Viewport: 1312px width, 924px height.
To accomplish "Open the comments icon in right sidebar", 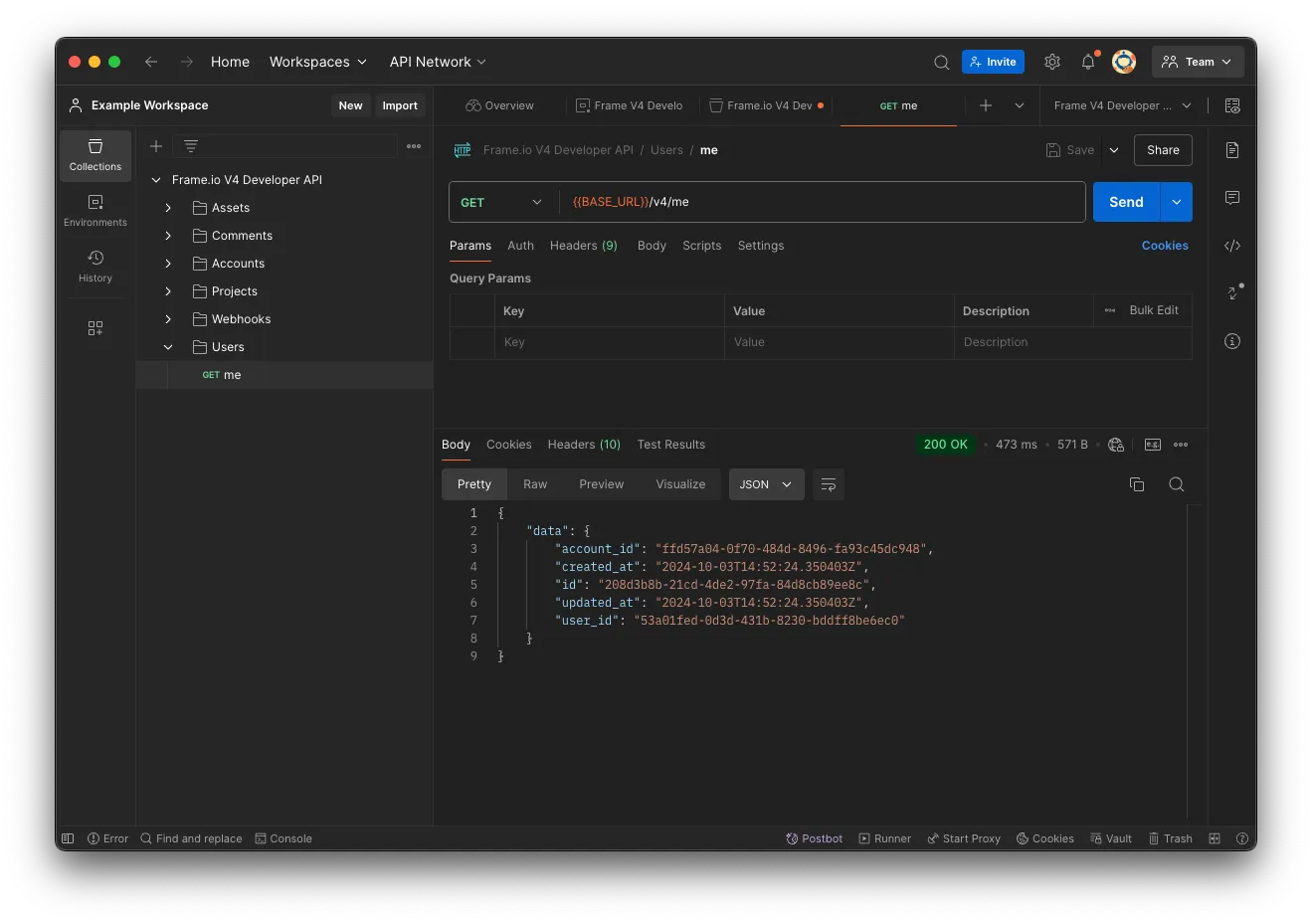I will click(1232, 198).
